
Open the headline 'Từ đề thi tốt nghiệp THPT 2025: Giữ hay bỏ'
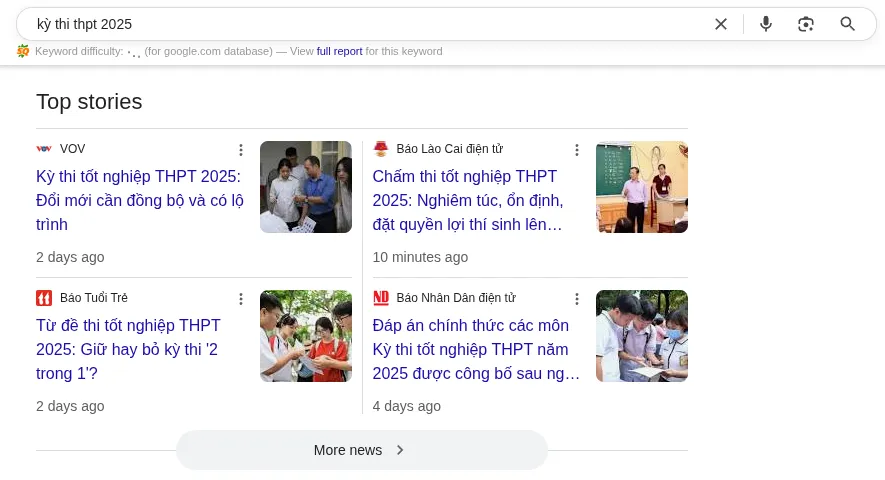point(128,350)
